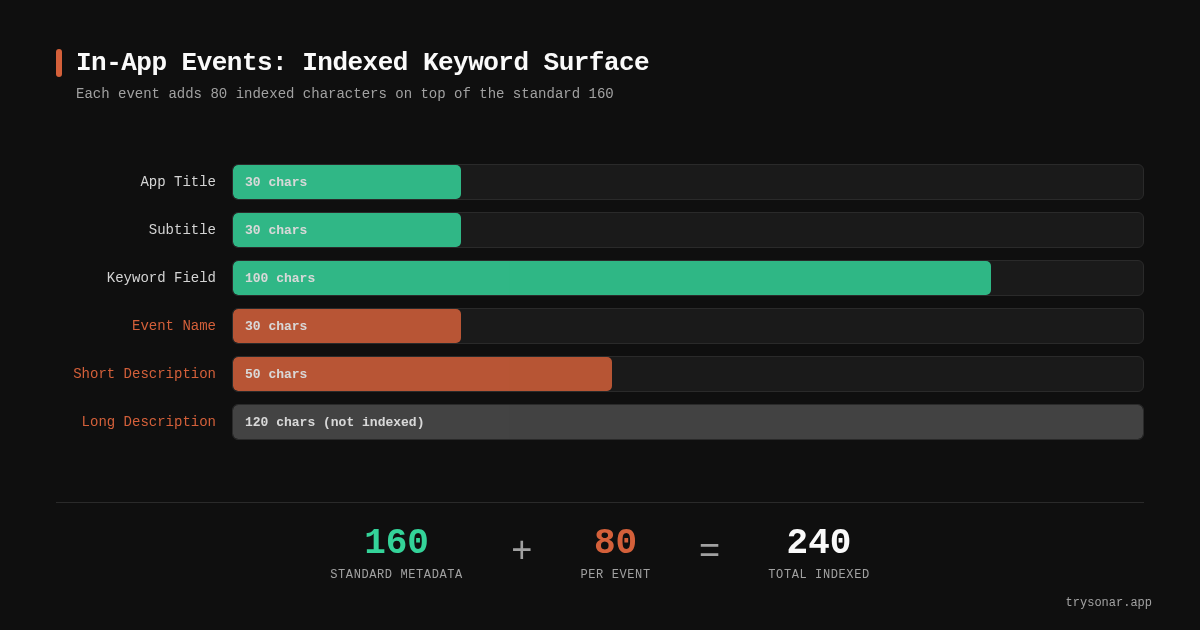Image resolution: width=1200 pixels, height=630 pixels.
Task: Click the plus sign between 160 and 80
Action: [522, 550]
